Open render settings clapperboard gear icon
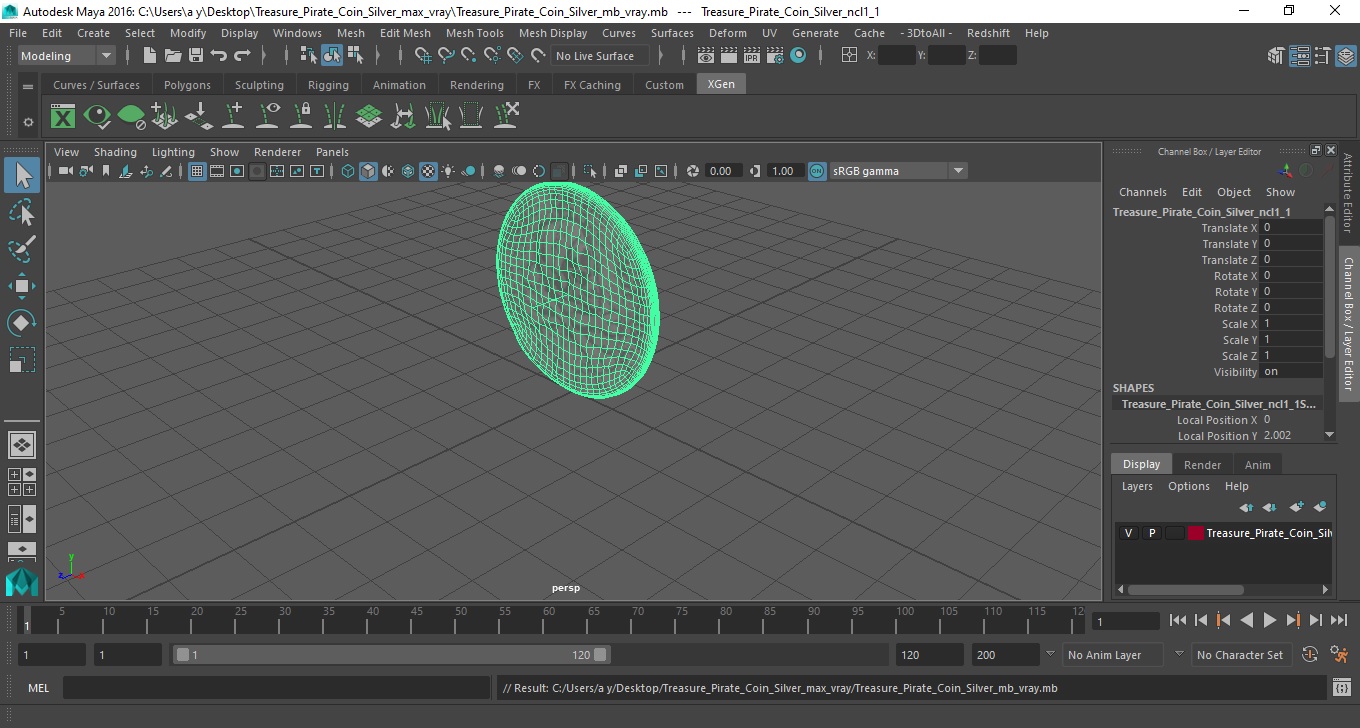This screenshot has width=1360, height=728. tap(775, 56)
